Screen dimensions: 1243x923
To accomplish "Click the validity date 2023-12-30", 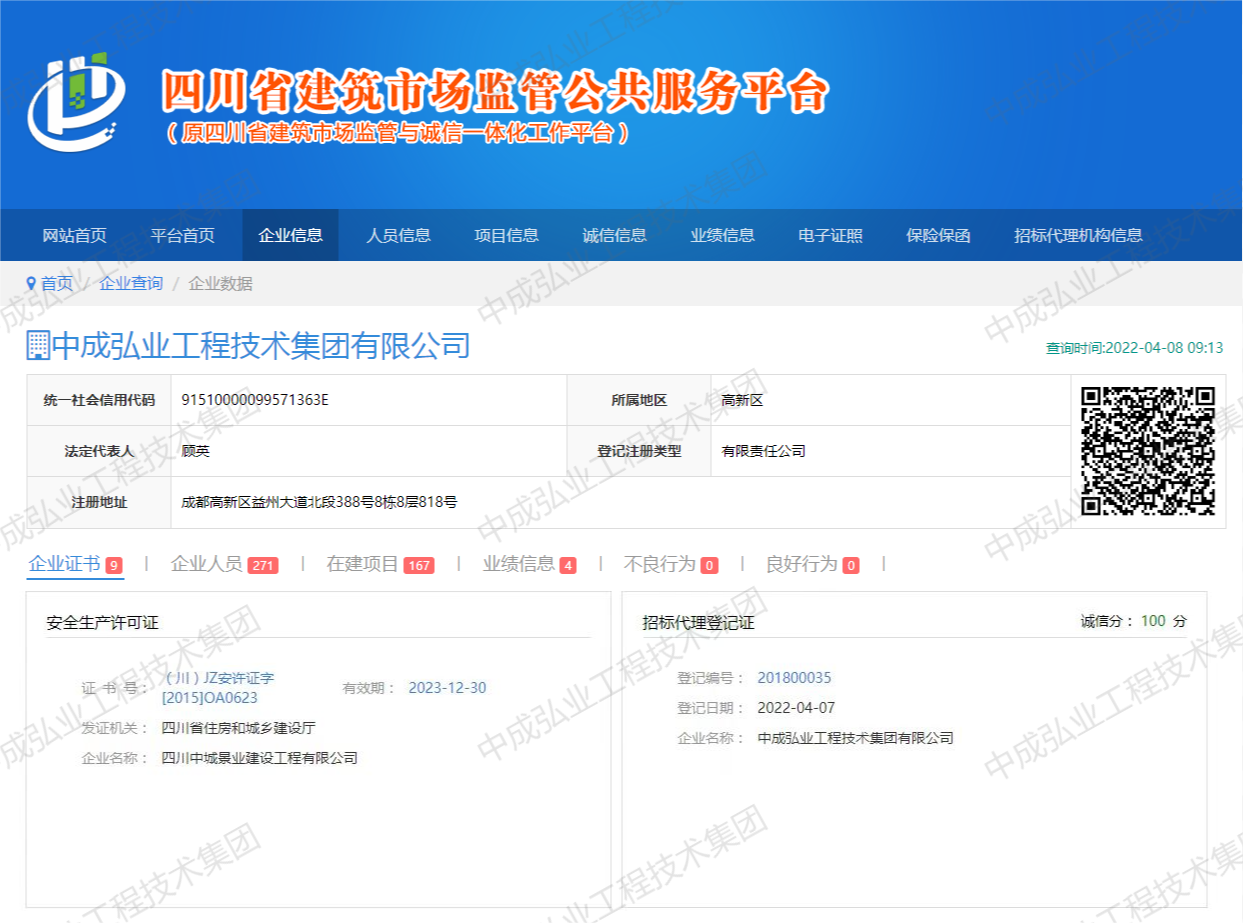I will 447,688.
